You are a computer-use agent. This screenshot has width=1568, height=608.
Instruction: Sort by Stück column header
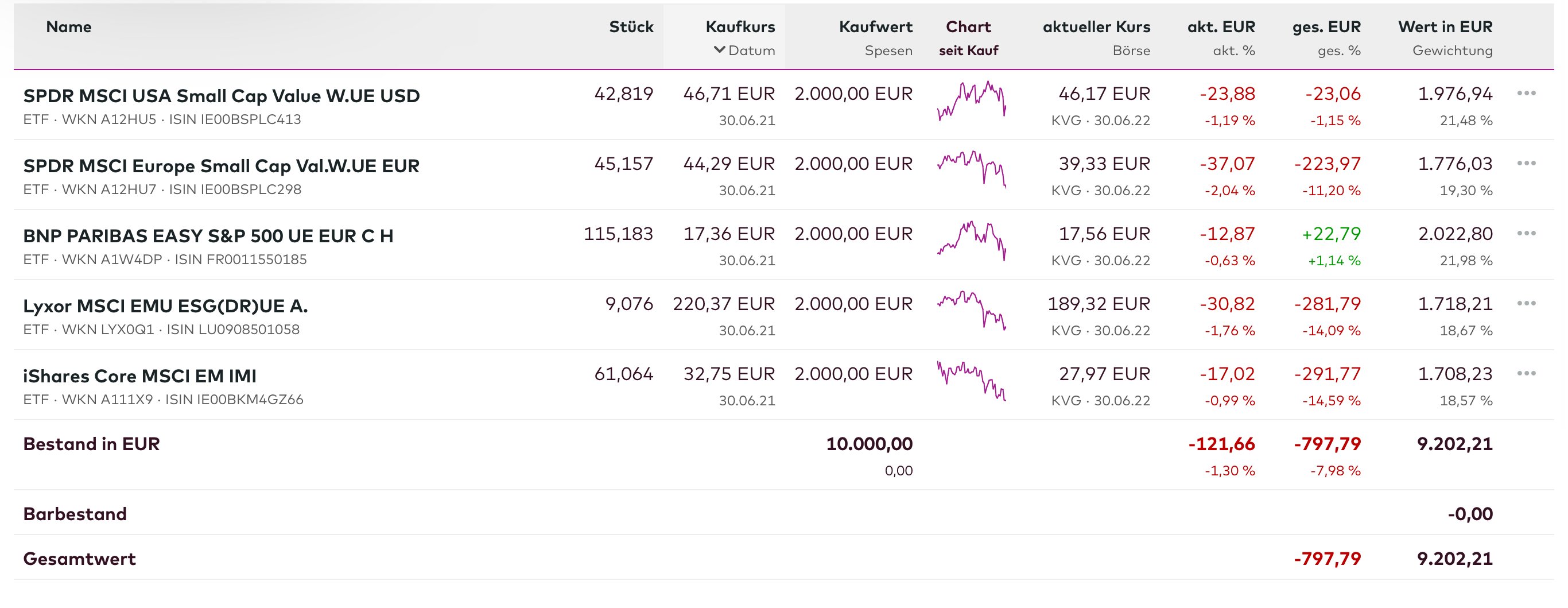[x=631, y=27]
